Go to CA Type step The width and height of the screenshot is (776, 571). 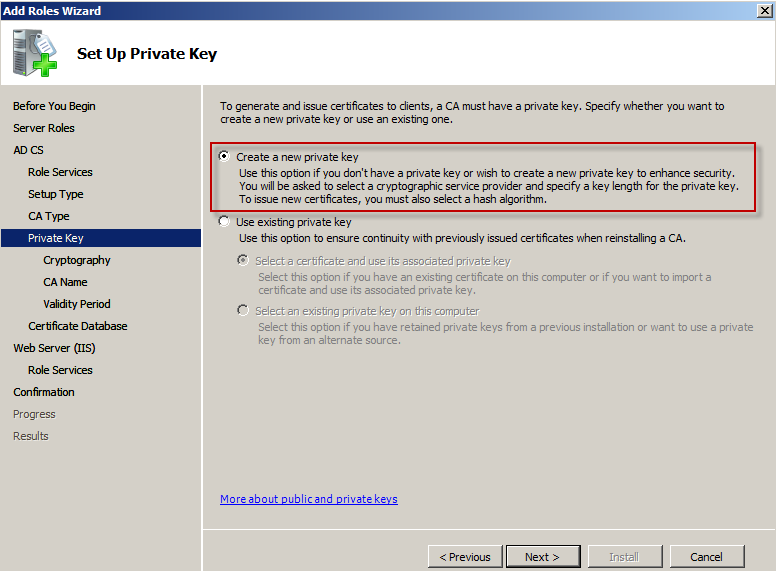click(49, 216)
